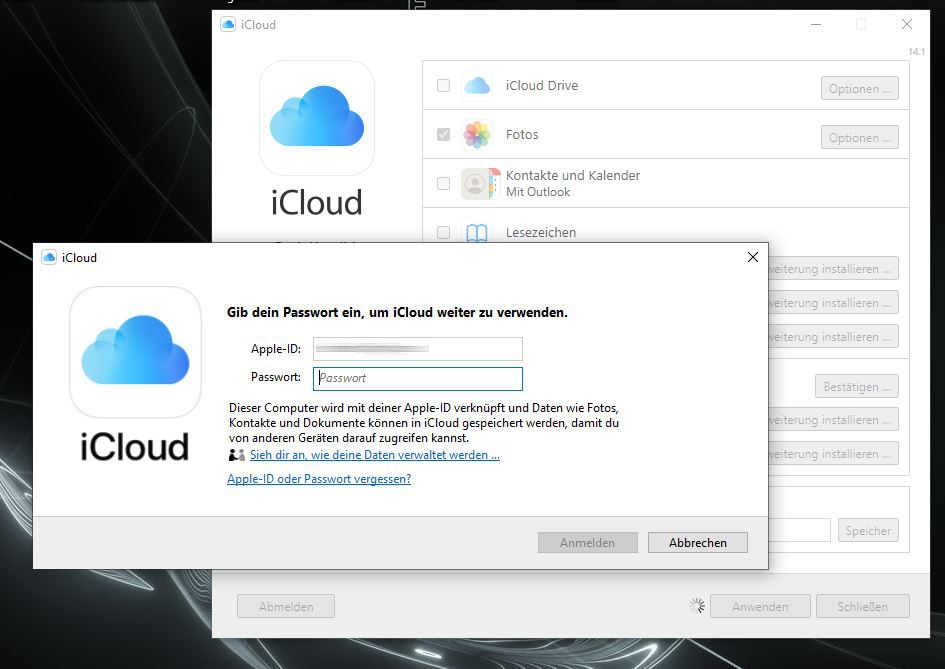Open Optionen for Fotos

point(859,137)
